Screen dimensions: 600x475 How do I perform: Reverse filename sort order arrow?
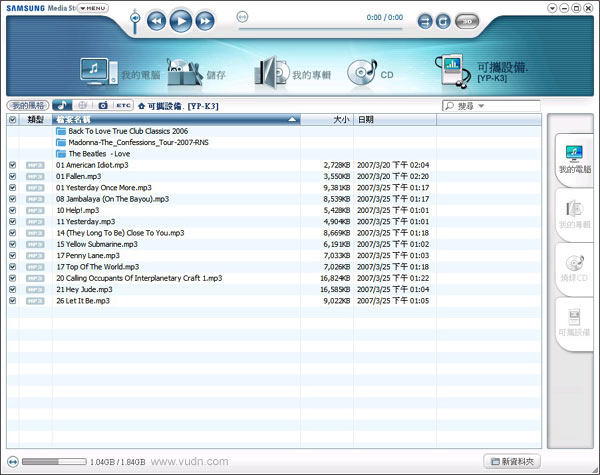(292, 120)
